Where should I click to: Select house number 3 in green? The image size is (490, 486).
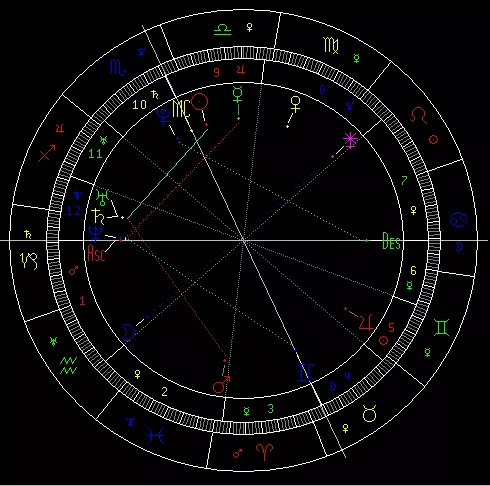click(271, 408)
